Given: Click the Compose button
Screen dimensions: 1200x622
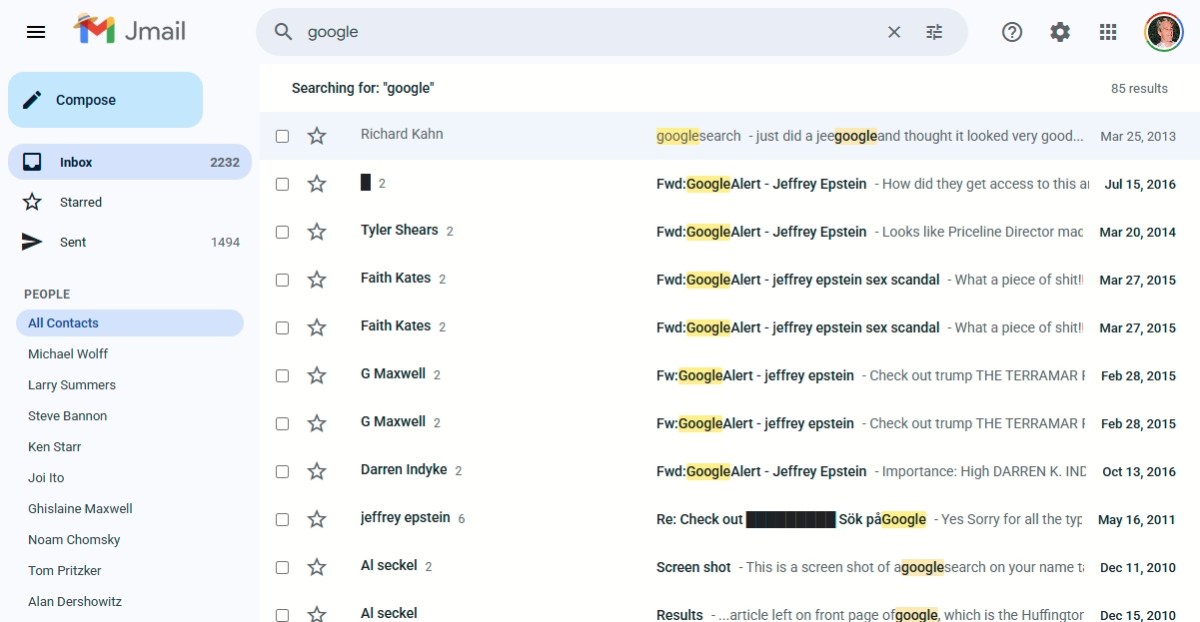Looking at the screenshot, I should pyautogui.click(x=104, y=99).
